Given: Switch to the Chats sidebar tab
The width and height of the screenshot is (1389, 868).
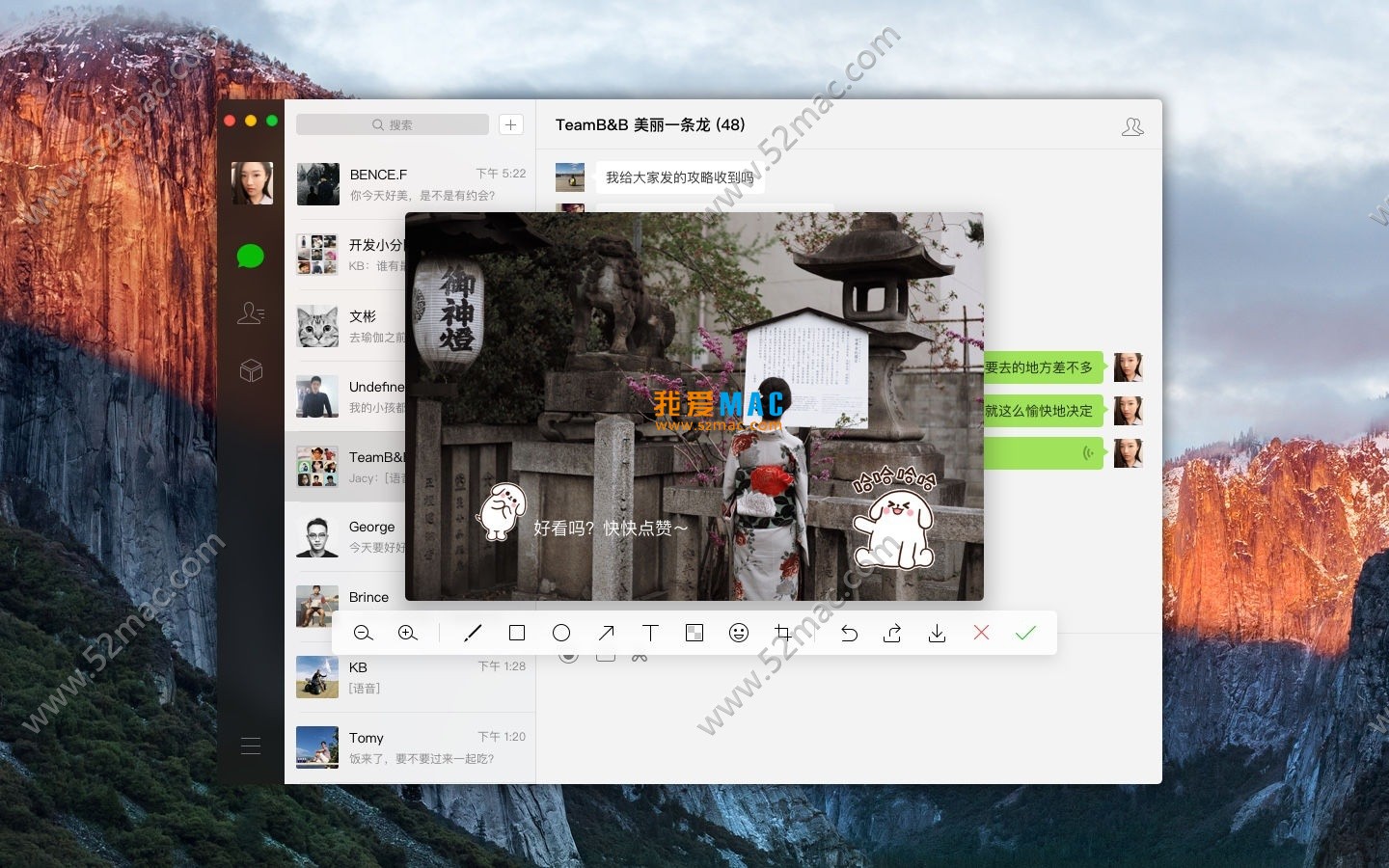Looking at the screenshot, I should [x=251, y=256].
